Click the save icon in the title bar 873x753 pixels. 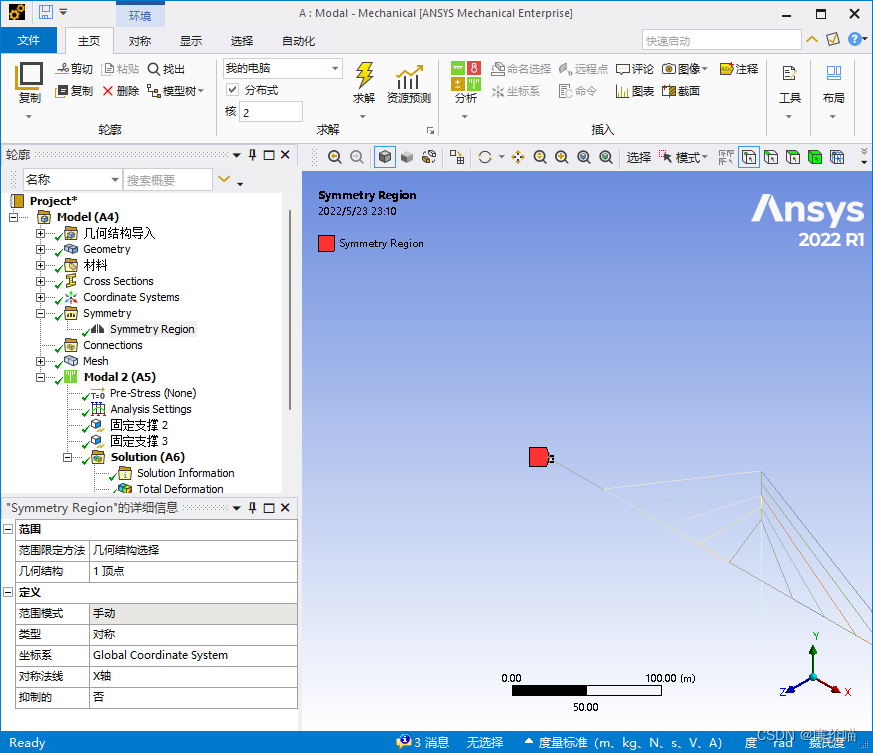[x=46, y=12]
